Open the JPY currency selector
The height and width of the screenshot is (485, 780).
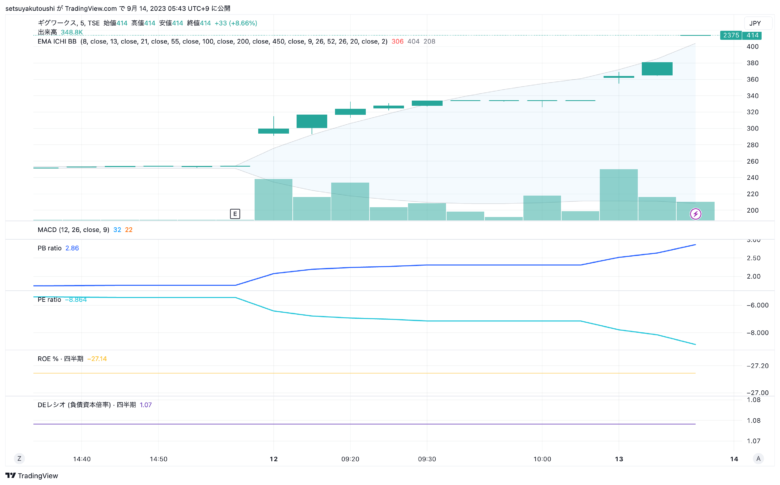click(755, 23)
